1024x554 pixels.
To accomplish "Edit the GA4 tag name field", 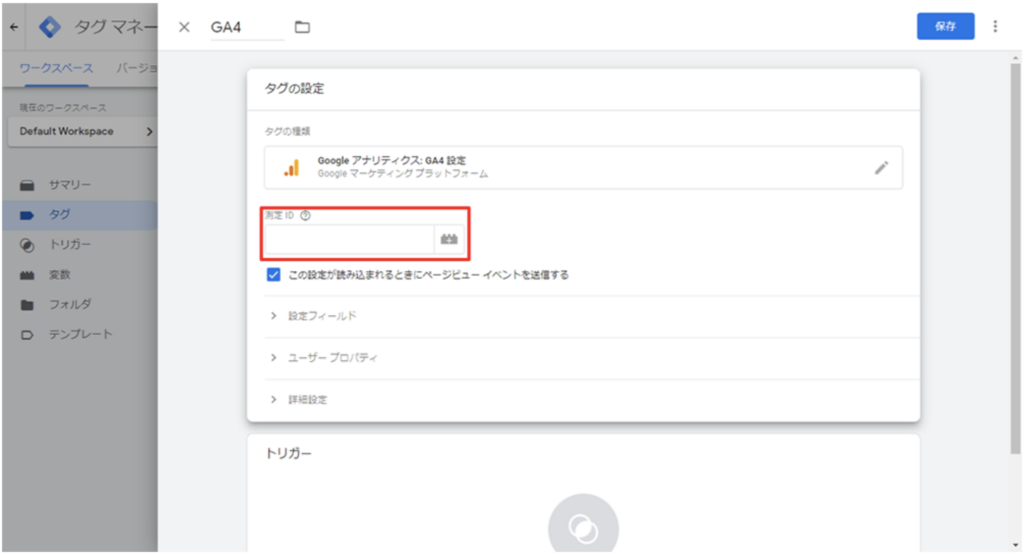I will (x=248, y=27).
